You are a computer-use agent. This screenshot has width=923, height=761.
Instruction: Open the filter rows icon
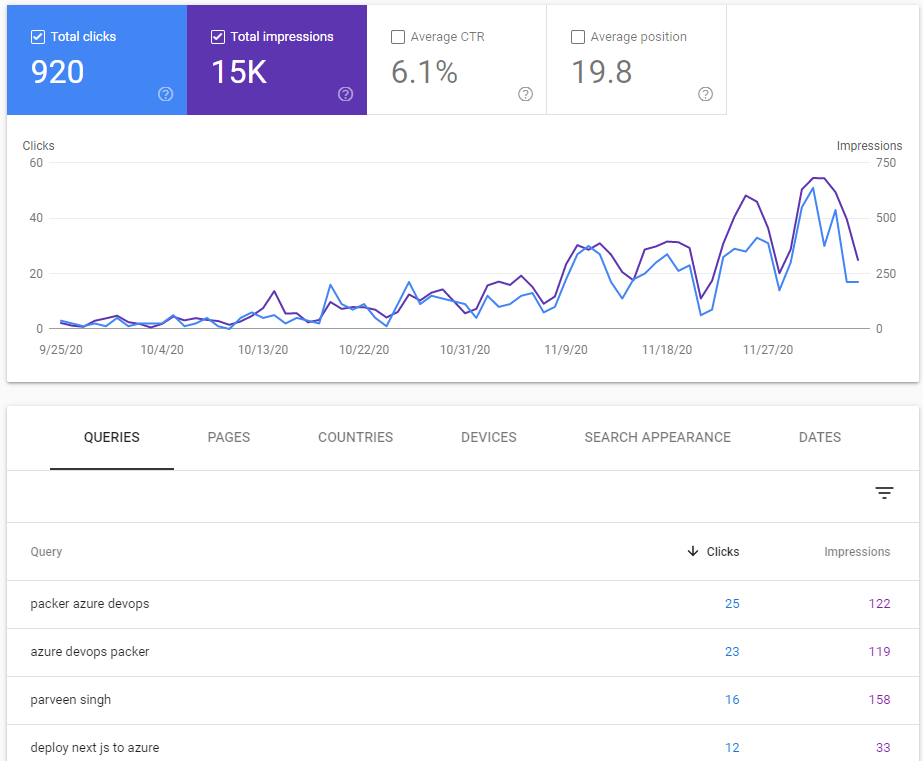point(884,493)
